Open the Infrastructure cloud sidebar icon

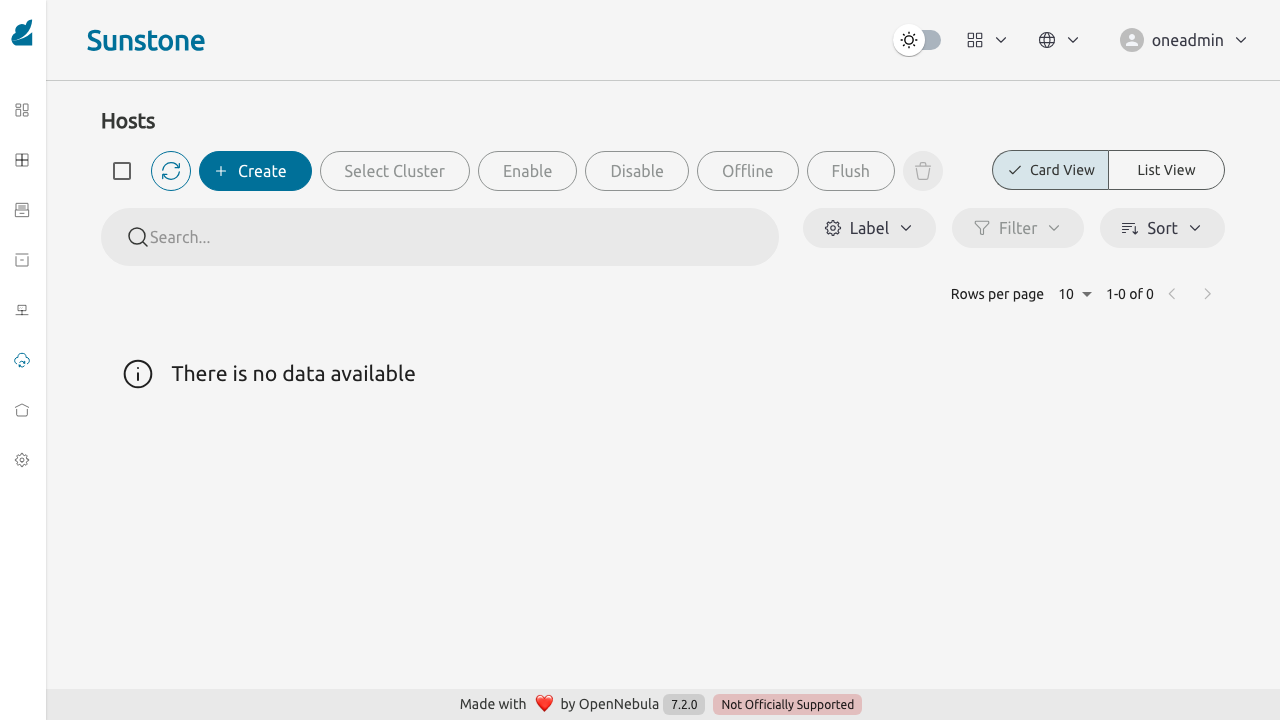click(22, 360)
